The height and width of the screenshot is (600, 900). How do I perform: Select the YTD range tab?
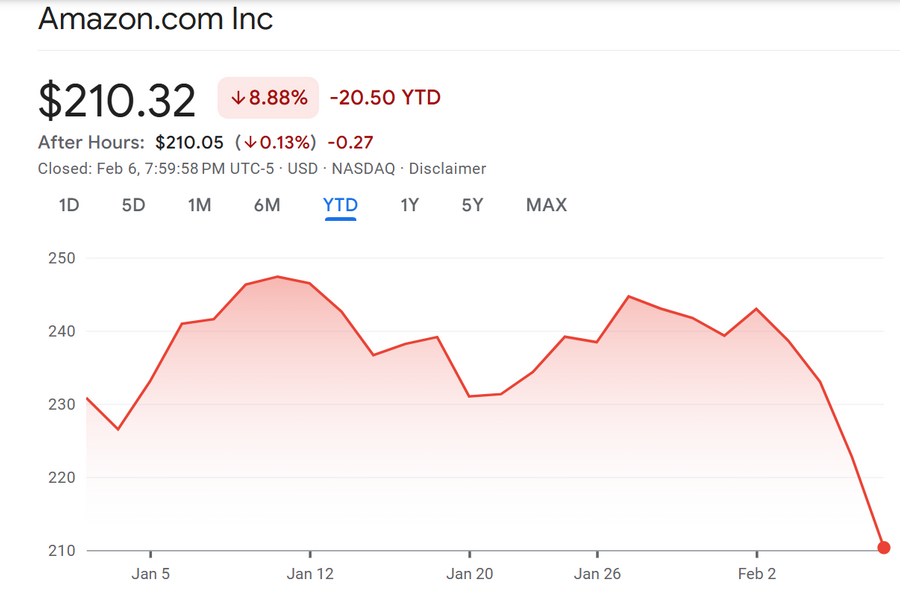(340, 205)
